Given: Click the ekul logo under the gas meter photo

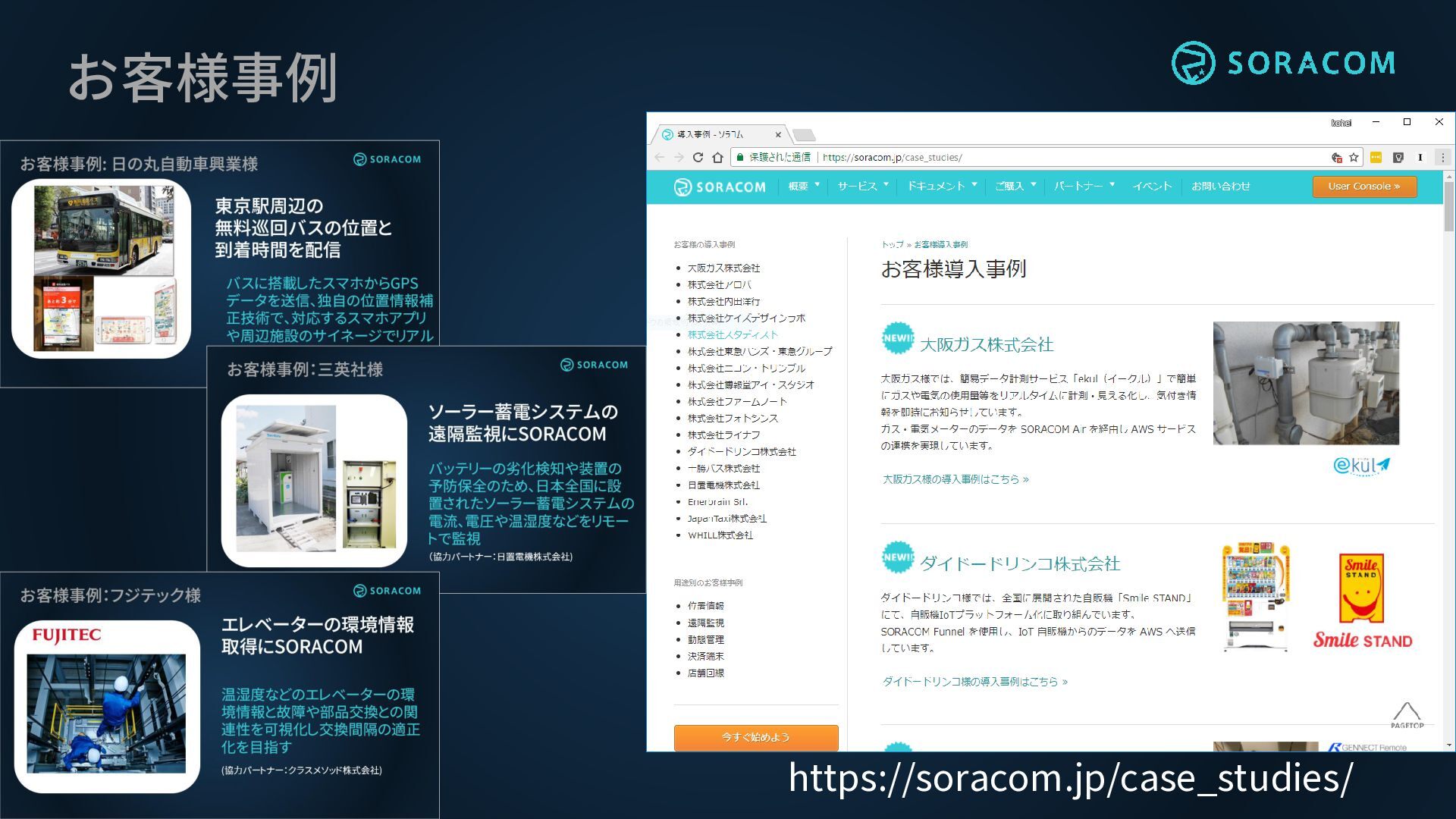Looking at the screenshot, I should click(x=1361, y=465).
